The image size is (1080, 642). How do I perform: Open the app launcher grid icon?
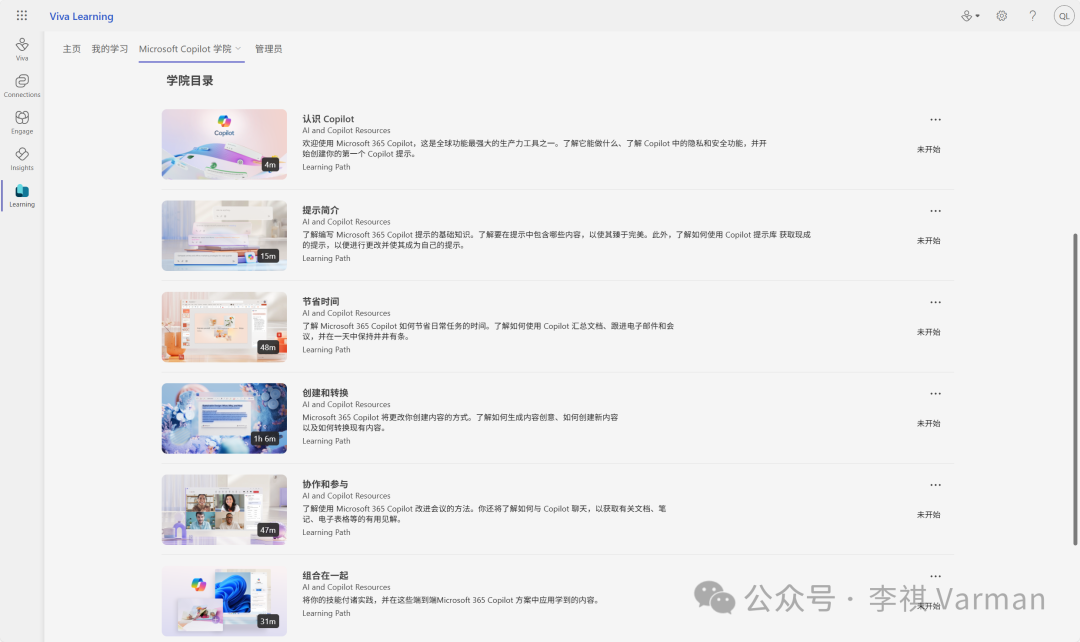pos(22,15)
